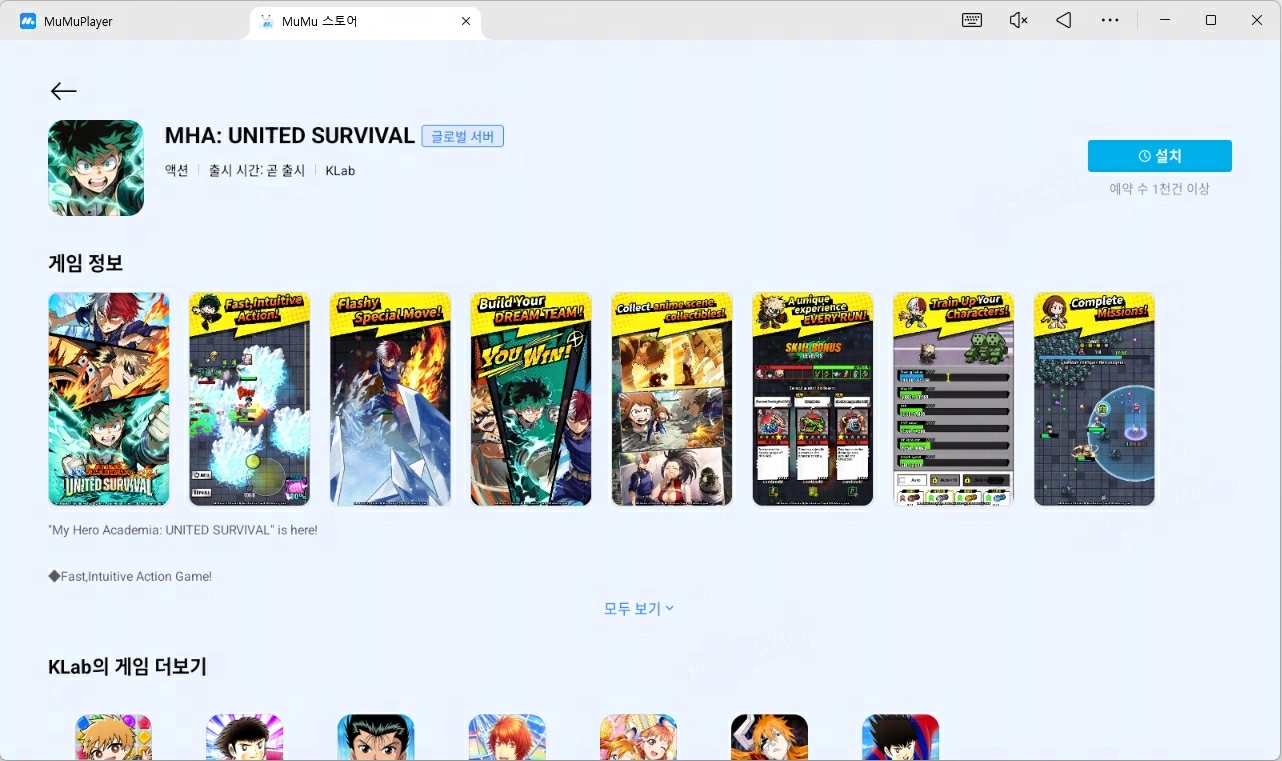1282x761 pixels.
Task: Click the "My Hero Academia: UNITED SURVIVAL" is here! line
Action: (183, 530)
